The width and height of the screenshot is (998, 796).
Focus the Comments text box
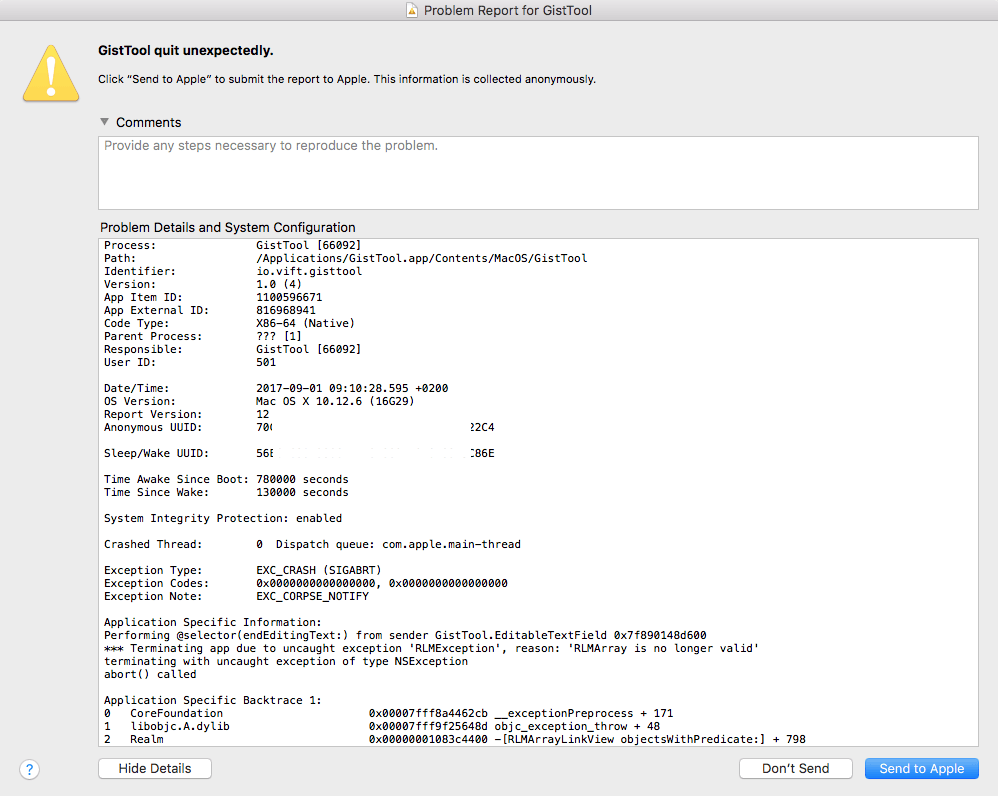click(538, 172)
